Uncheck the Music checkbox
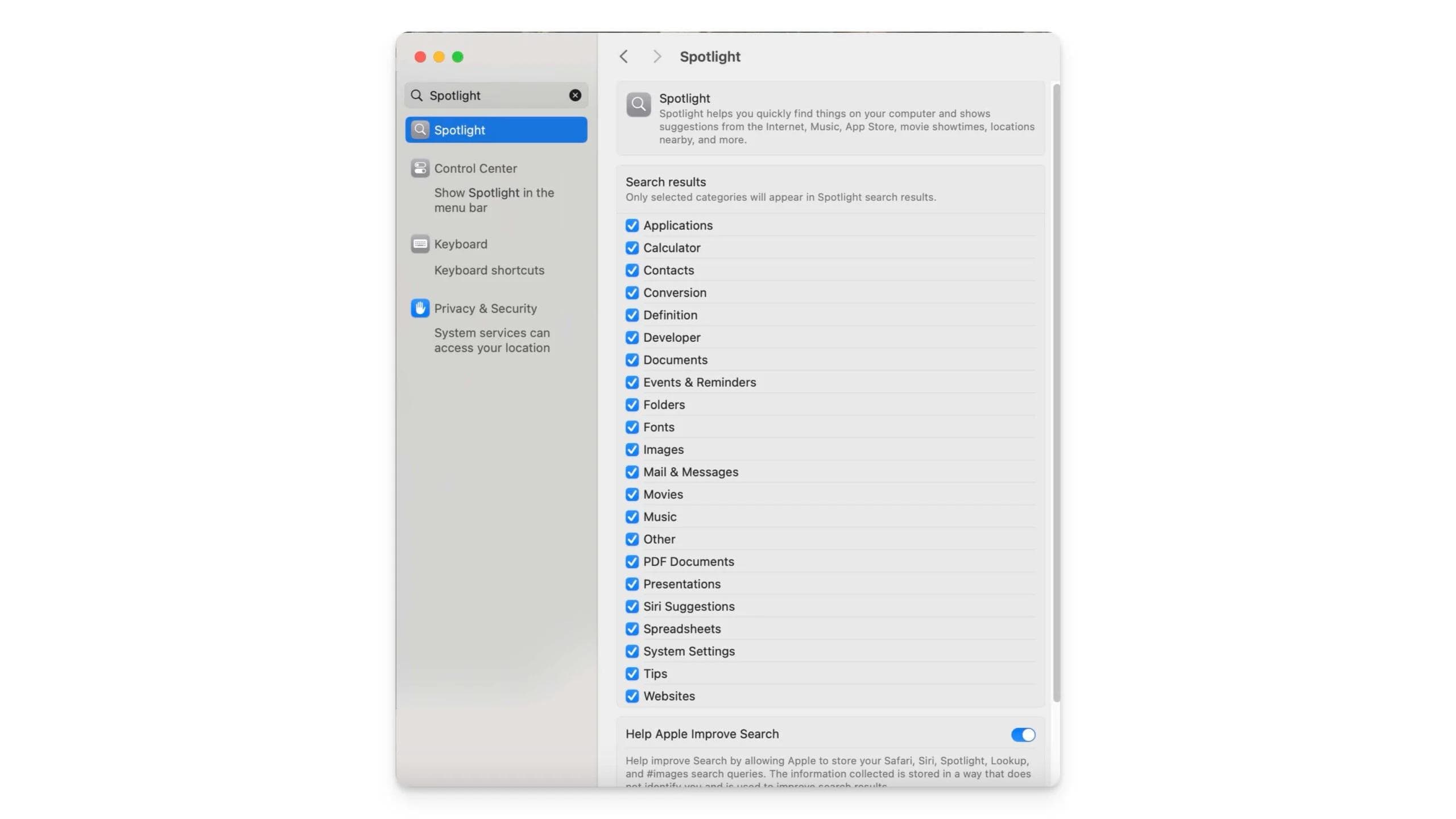The width and height of the screenshot is (1456, 819). [632, 516]
